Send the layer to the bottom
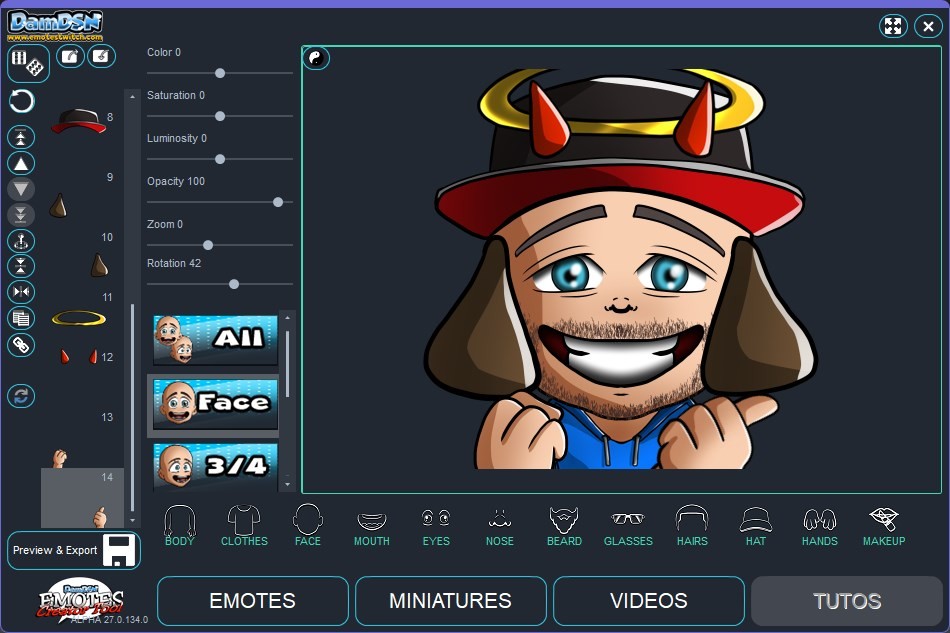 [x=21, y=214]
